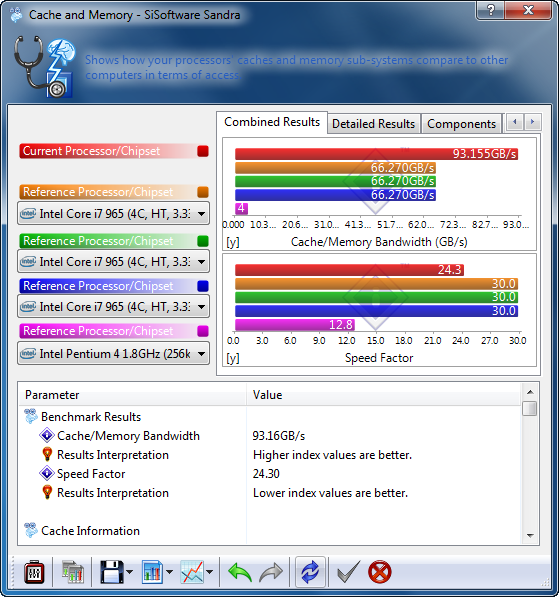
Task: Click the diamond icon beside Cache/Memory Bandwidth
Action: 47,435
